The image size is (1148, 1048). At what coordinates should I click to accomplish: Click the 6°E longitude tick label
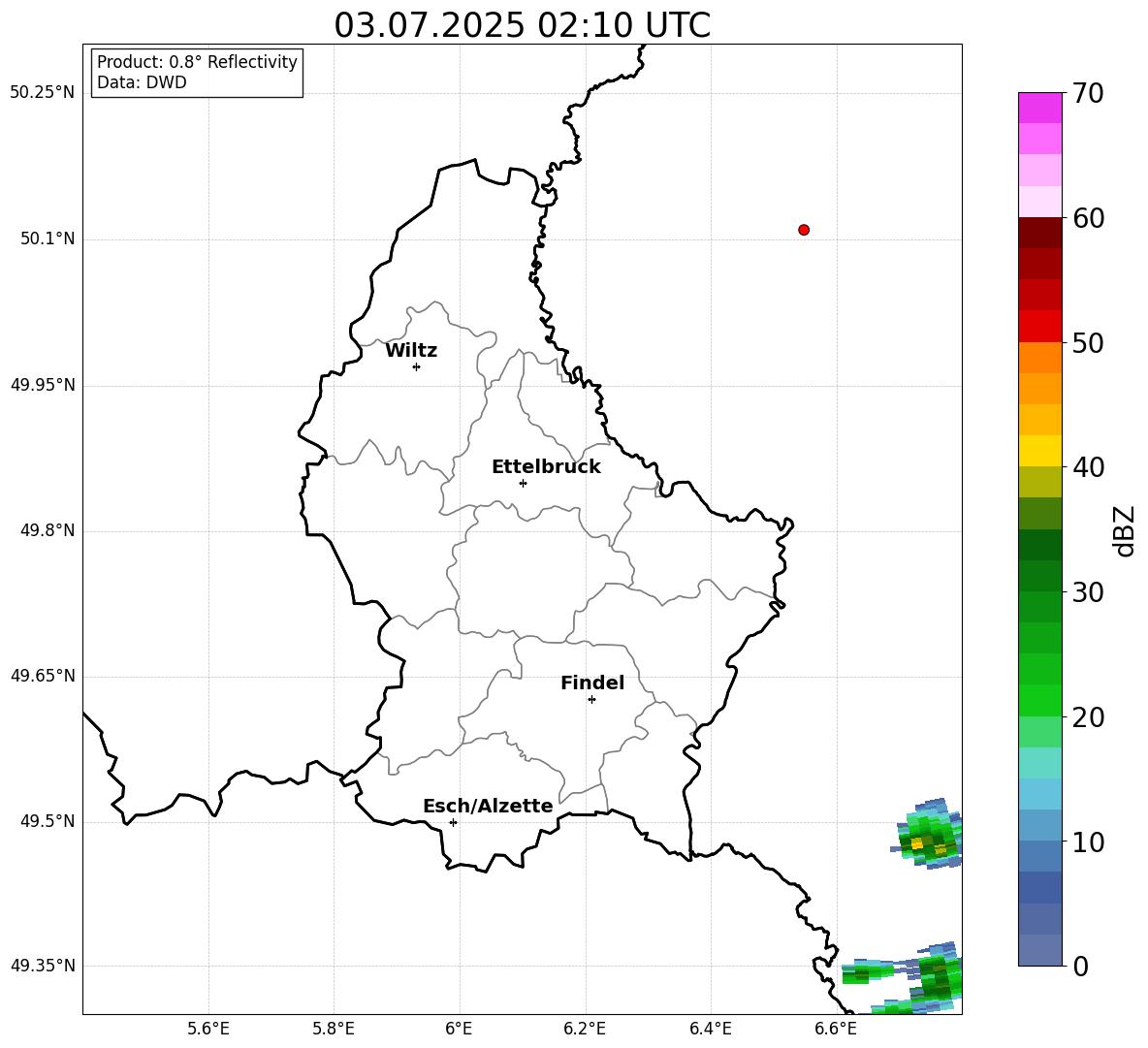pyautogui.click(x=459, y=1029)
